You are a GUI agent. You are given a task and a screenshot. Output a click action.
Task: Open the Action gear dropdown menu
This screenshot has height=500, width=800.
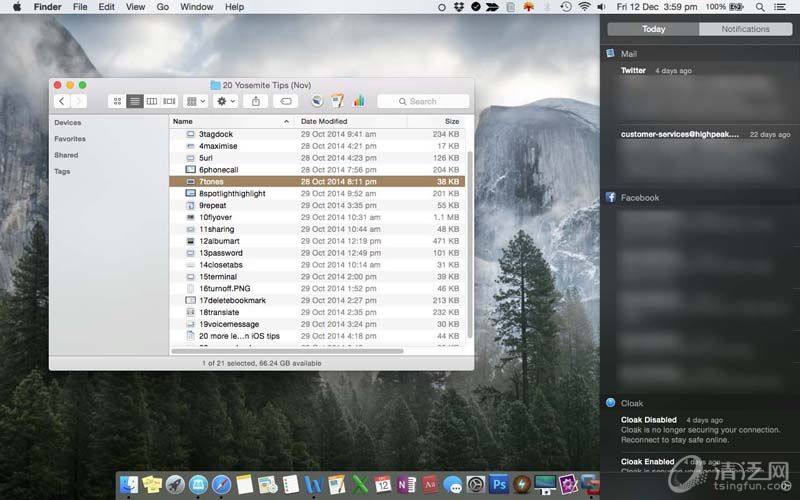(x=226, y=101)
